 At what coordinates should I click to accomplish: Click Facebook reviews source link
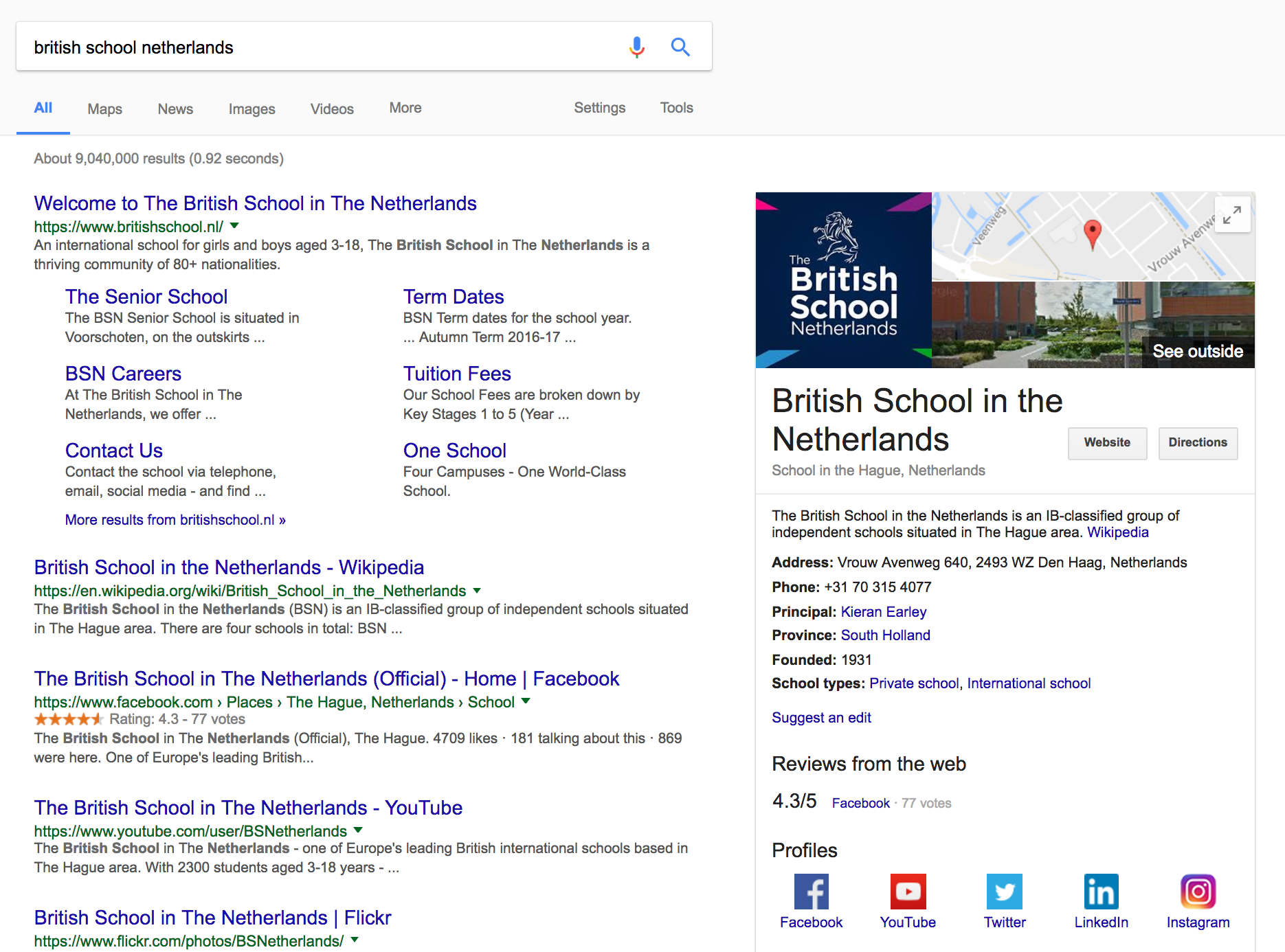[x=860, y=803]
